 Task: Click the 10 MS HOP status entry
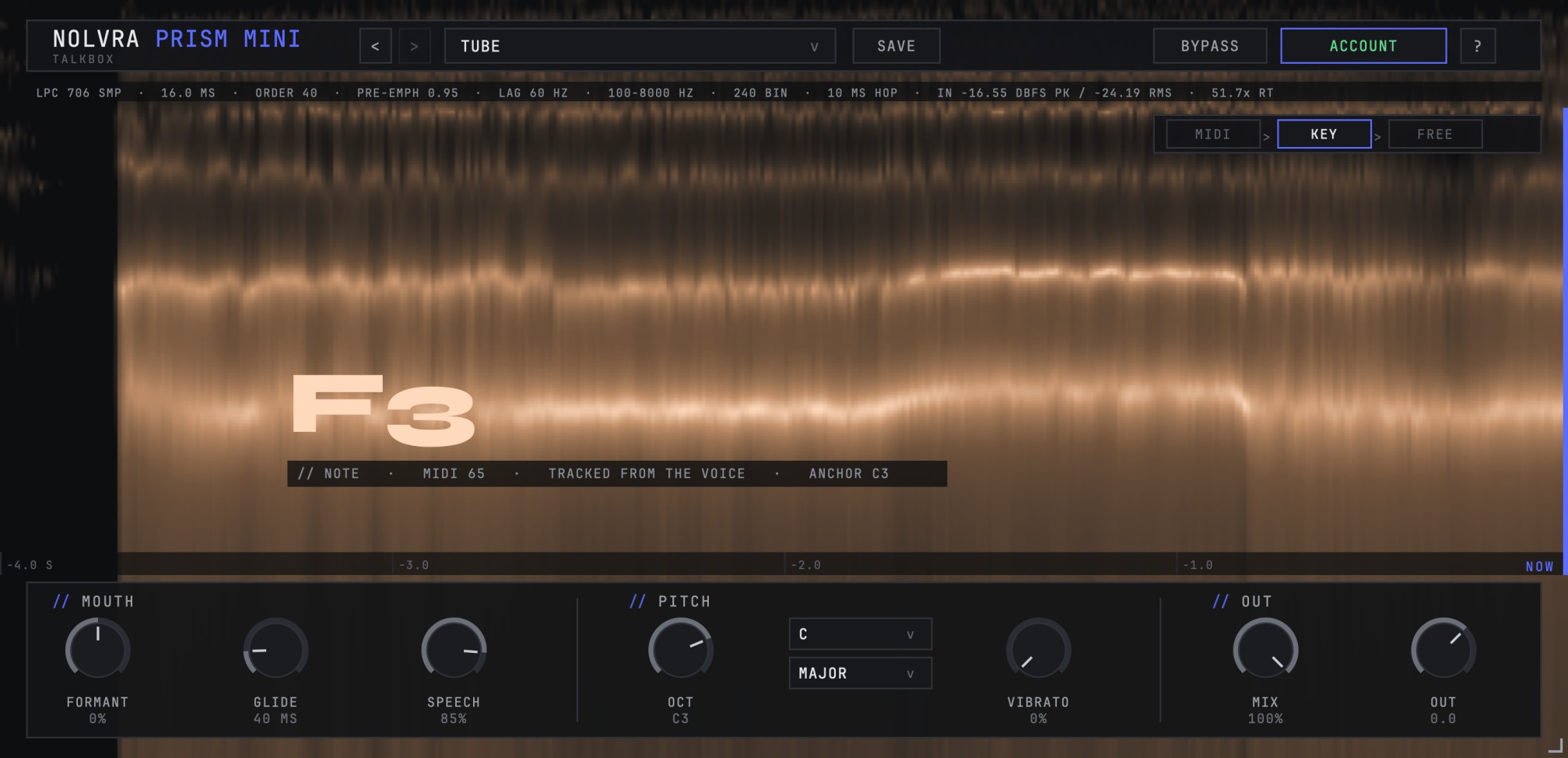point(862,93)
